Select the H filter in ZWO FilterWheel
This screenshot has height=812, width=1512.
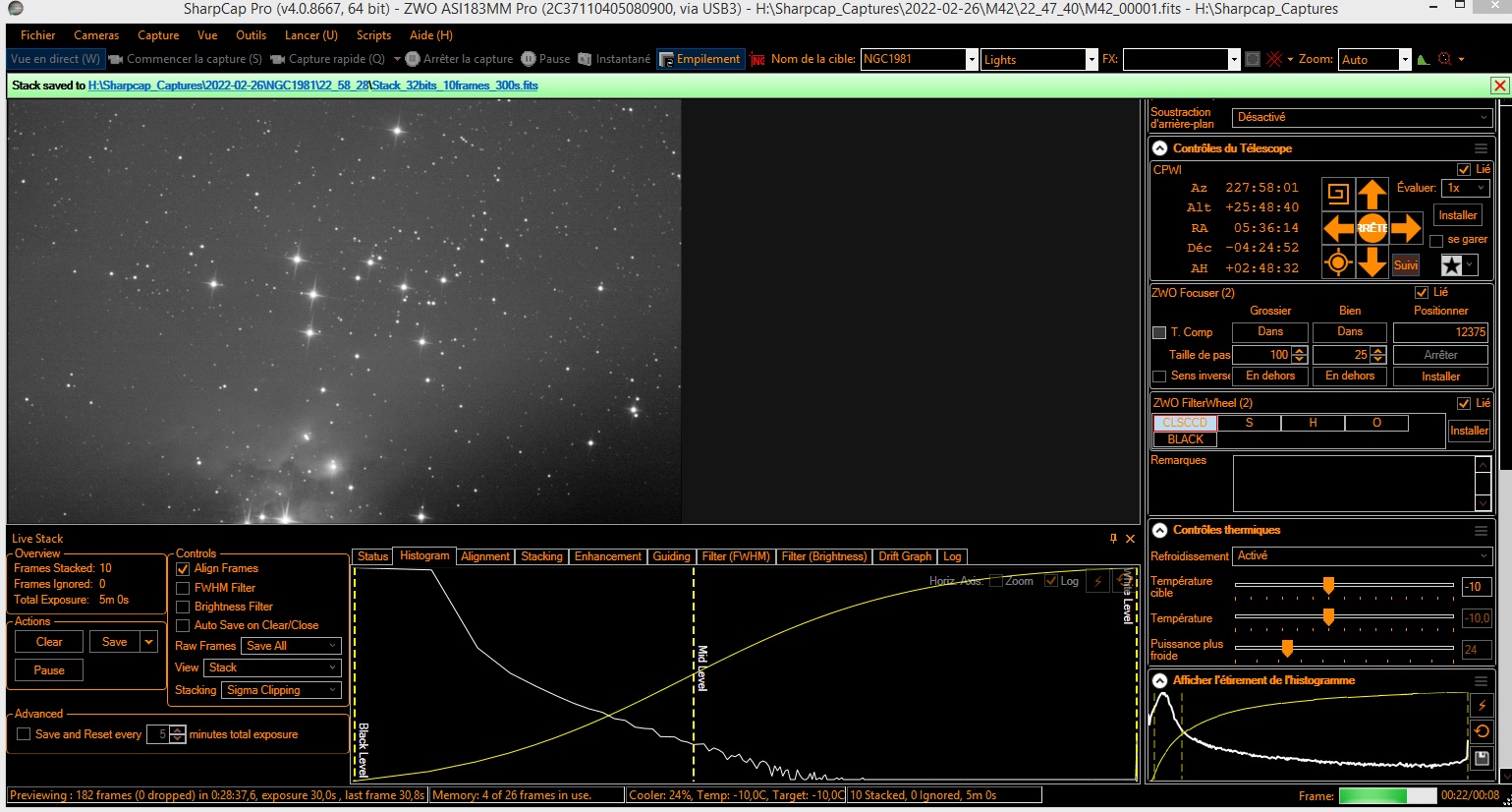1313,423
